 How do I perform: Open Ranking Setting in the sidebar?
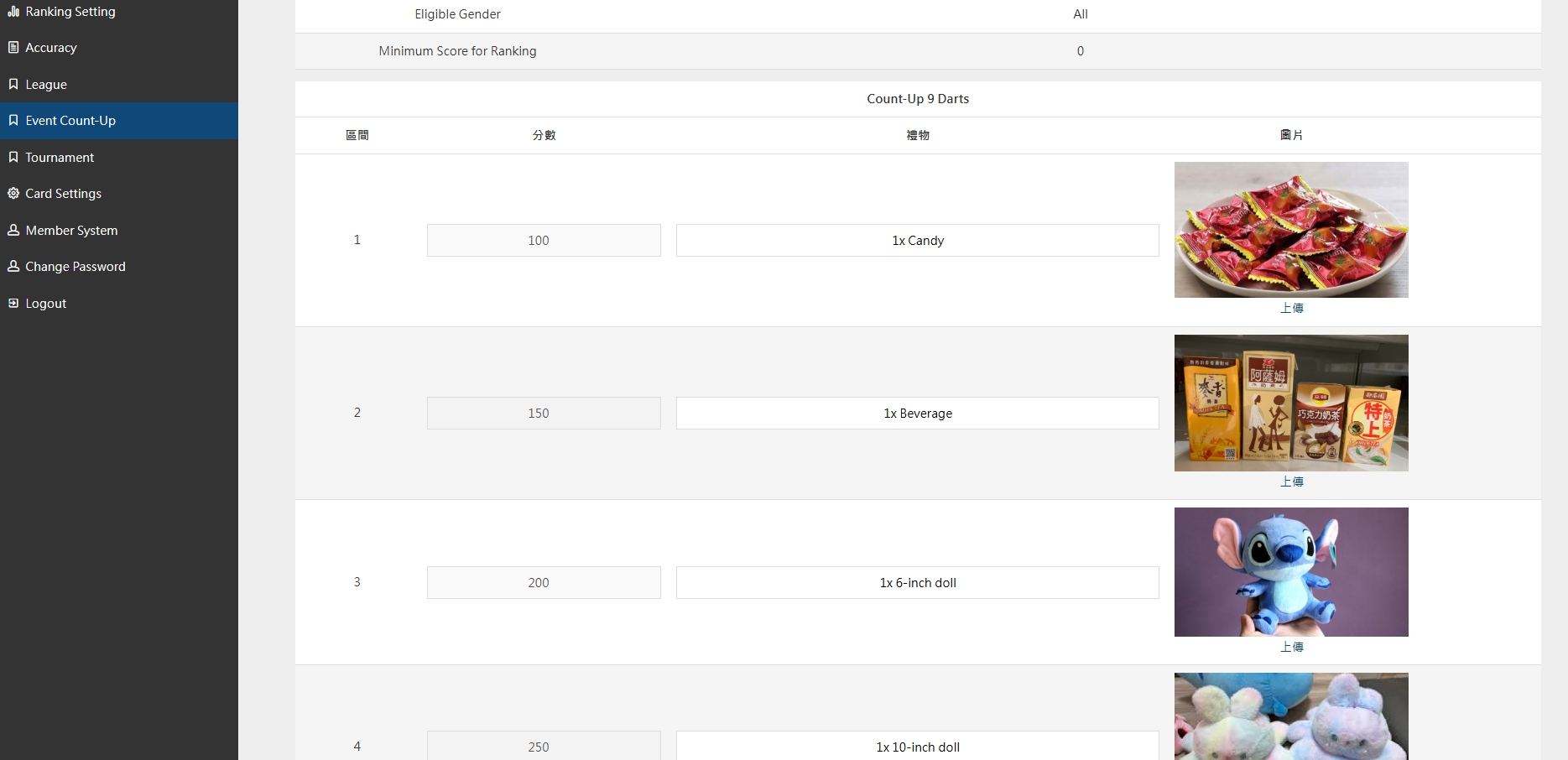point(119,12)
